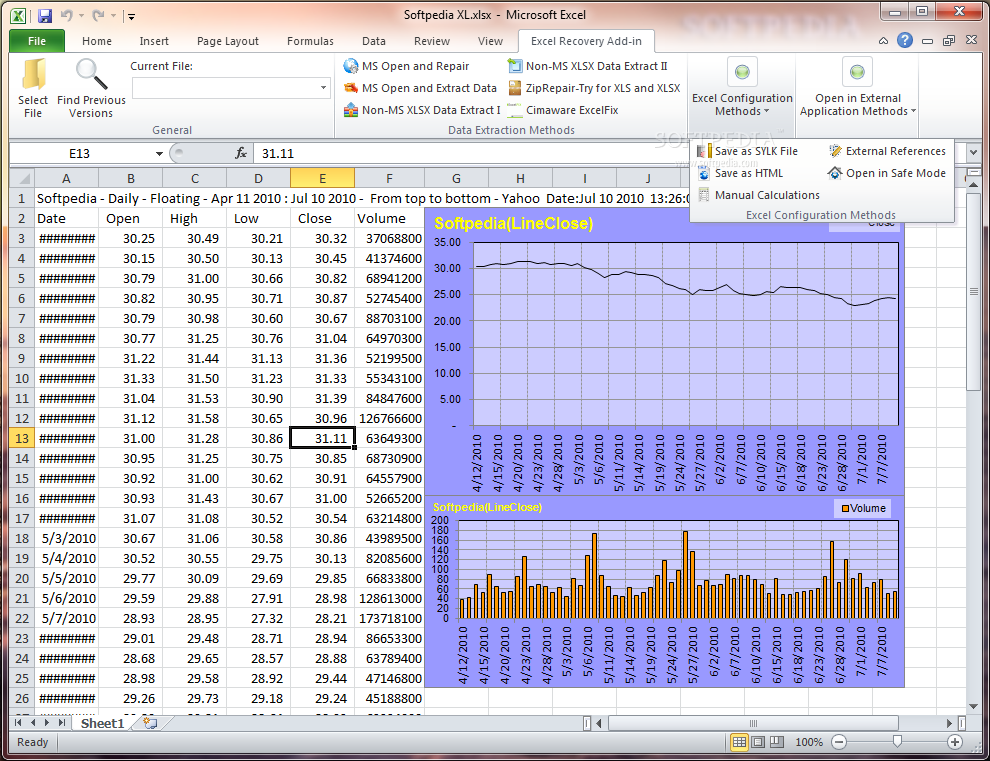Go to the Formulas tab
The image size is (990, 761).
310,41
